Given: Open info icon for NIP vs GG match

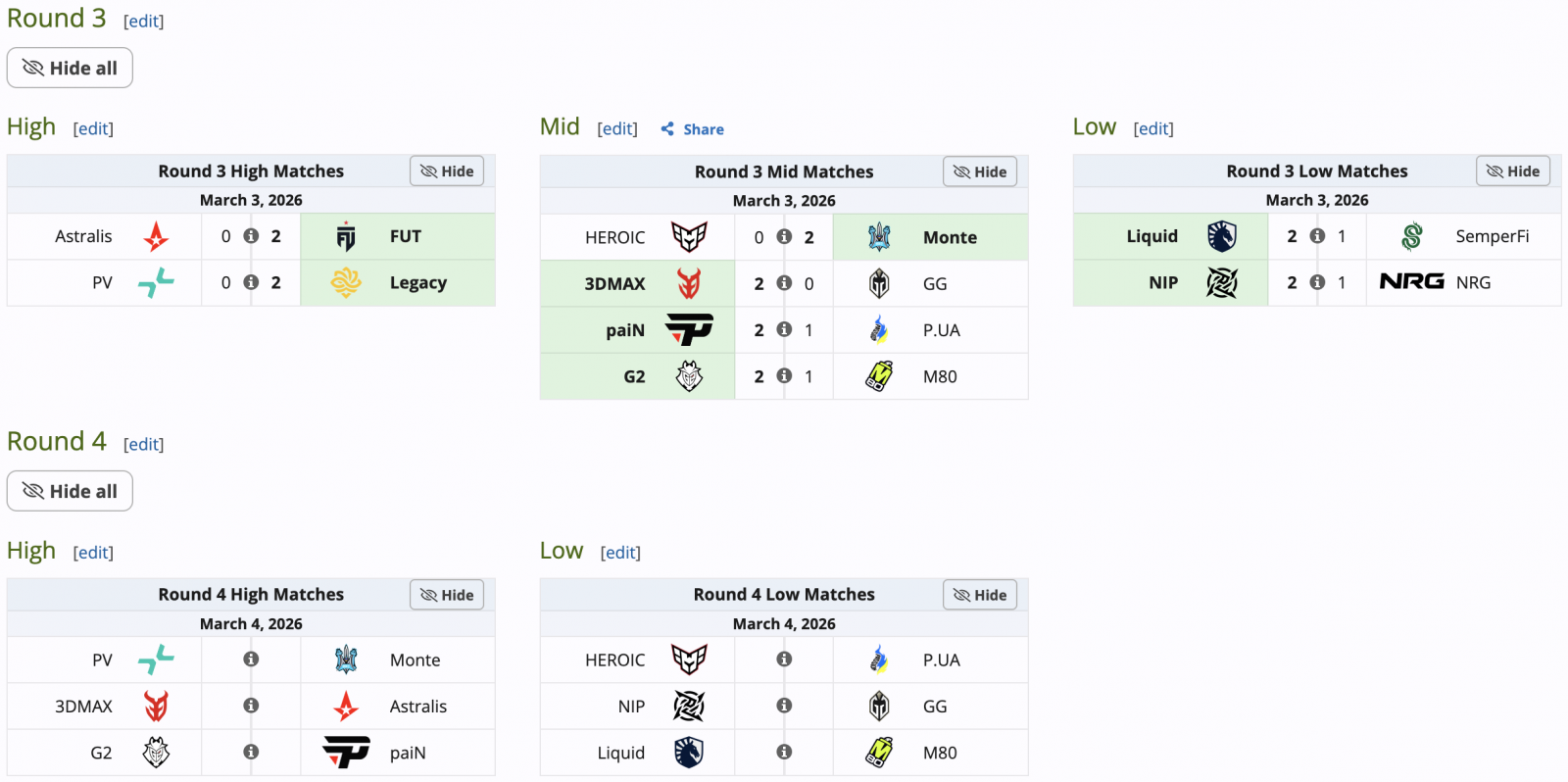Looking at the screenshot, I should click(784, 706).
